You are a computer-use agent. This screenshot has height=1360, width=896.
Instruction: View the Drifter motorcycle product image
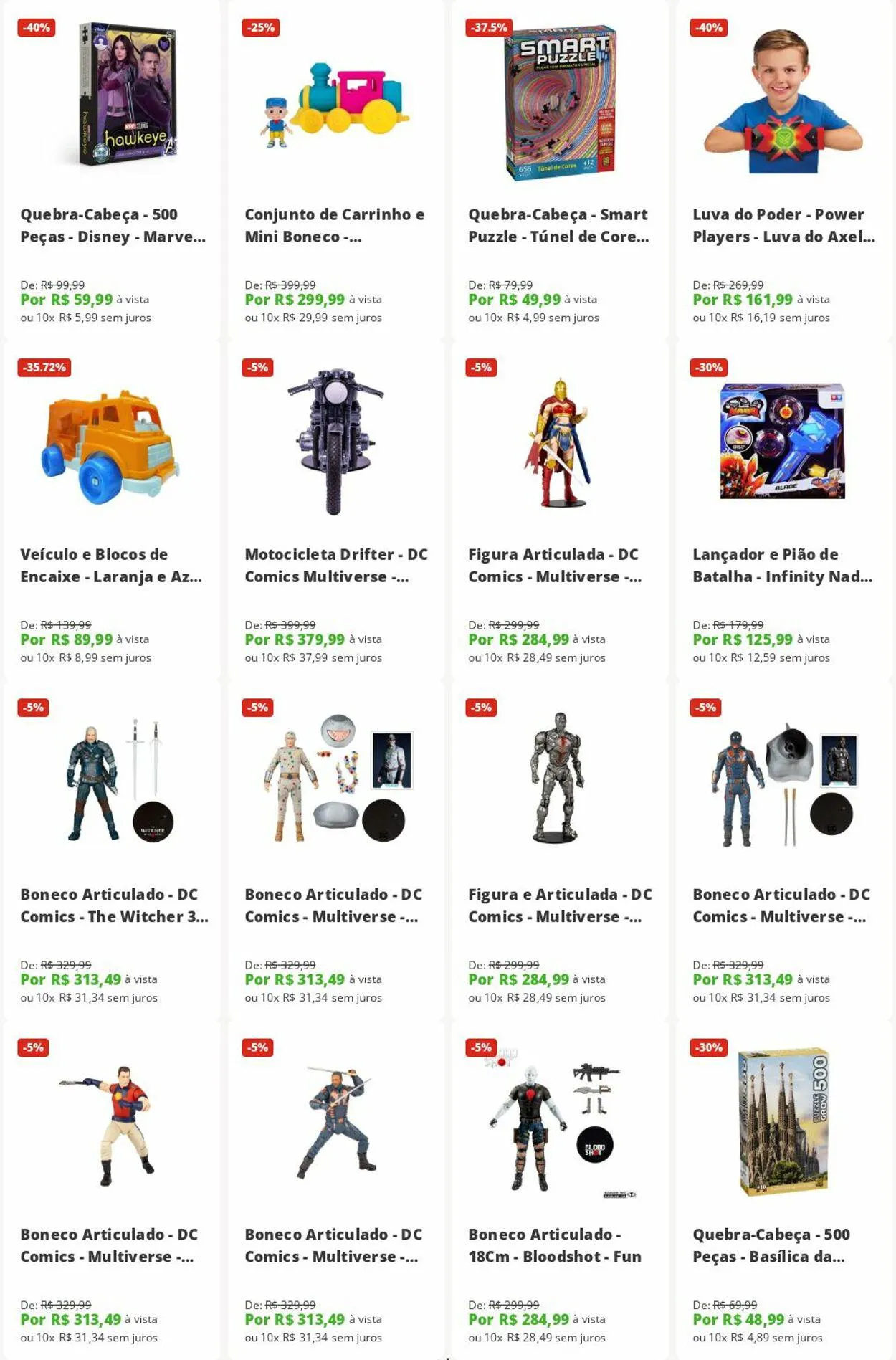pyautogui.click(x=334, y=442)
